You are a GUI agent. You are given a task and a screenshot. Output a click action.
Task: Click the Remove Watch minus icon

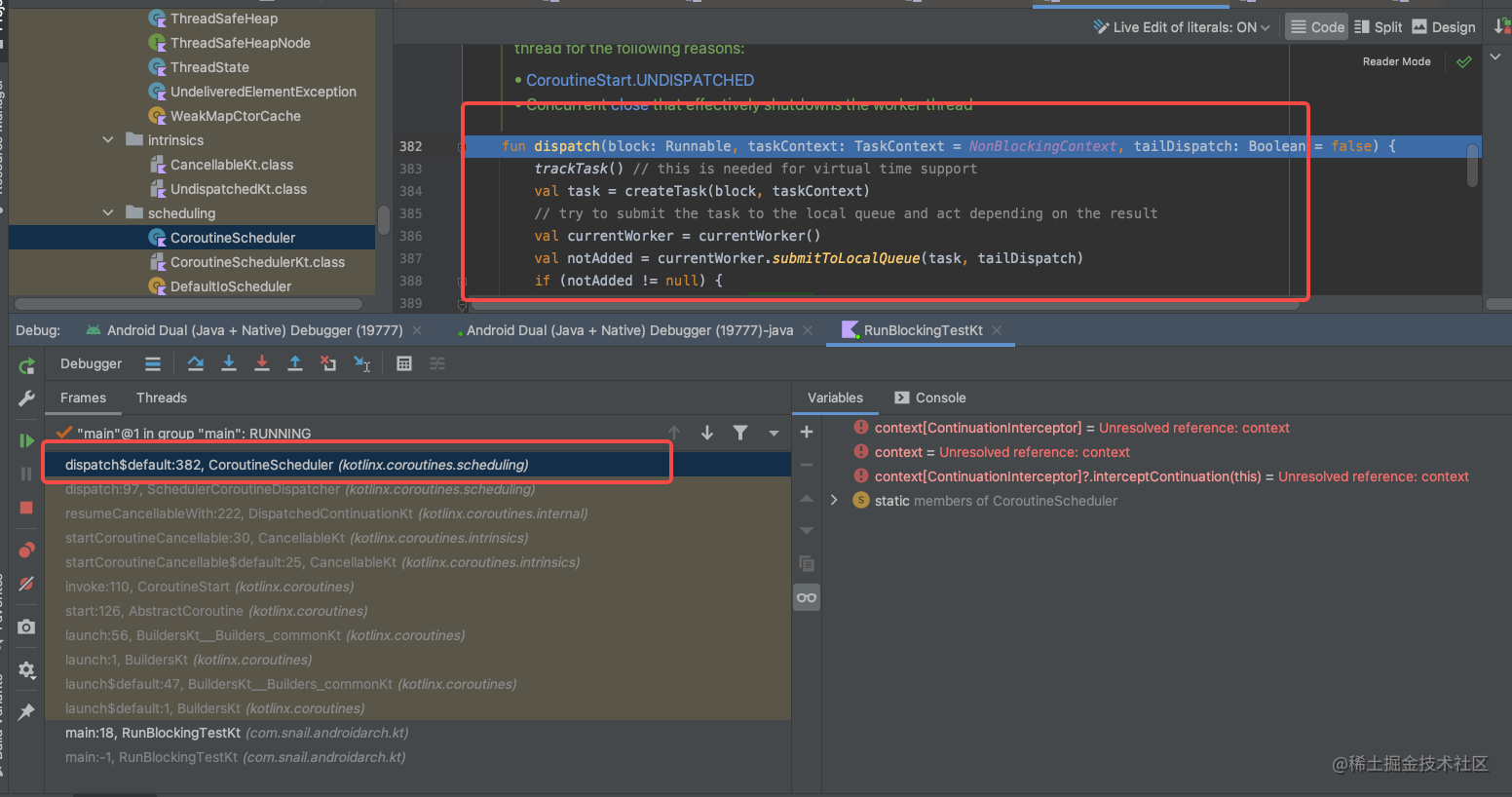(807, 465)
